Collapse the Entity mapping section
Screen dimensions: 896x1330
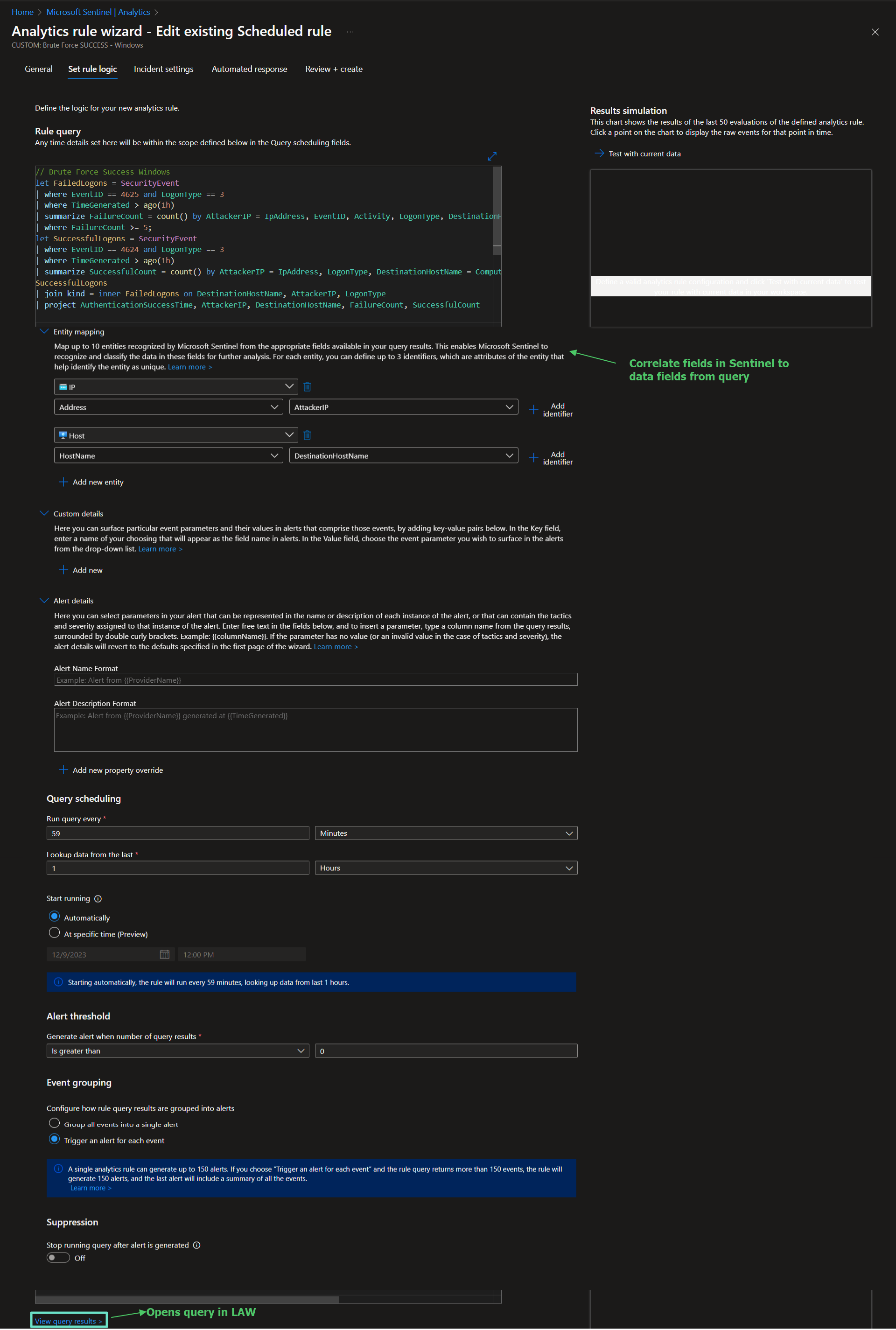pos(44,331)
